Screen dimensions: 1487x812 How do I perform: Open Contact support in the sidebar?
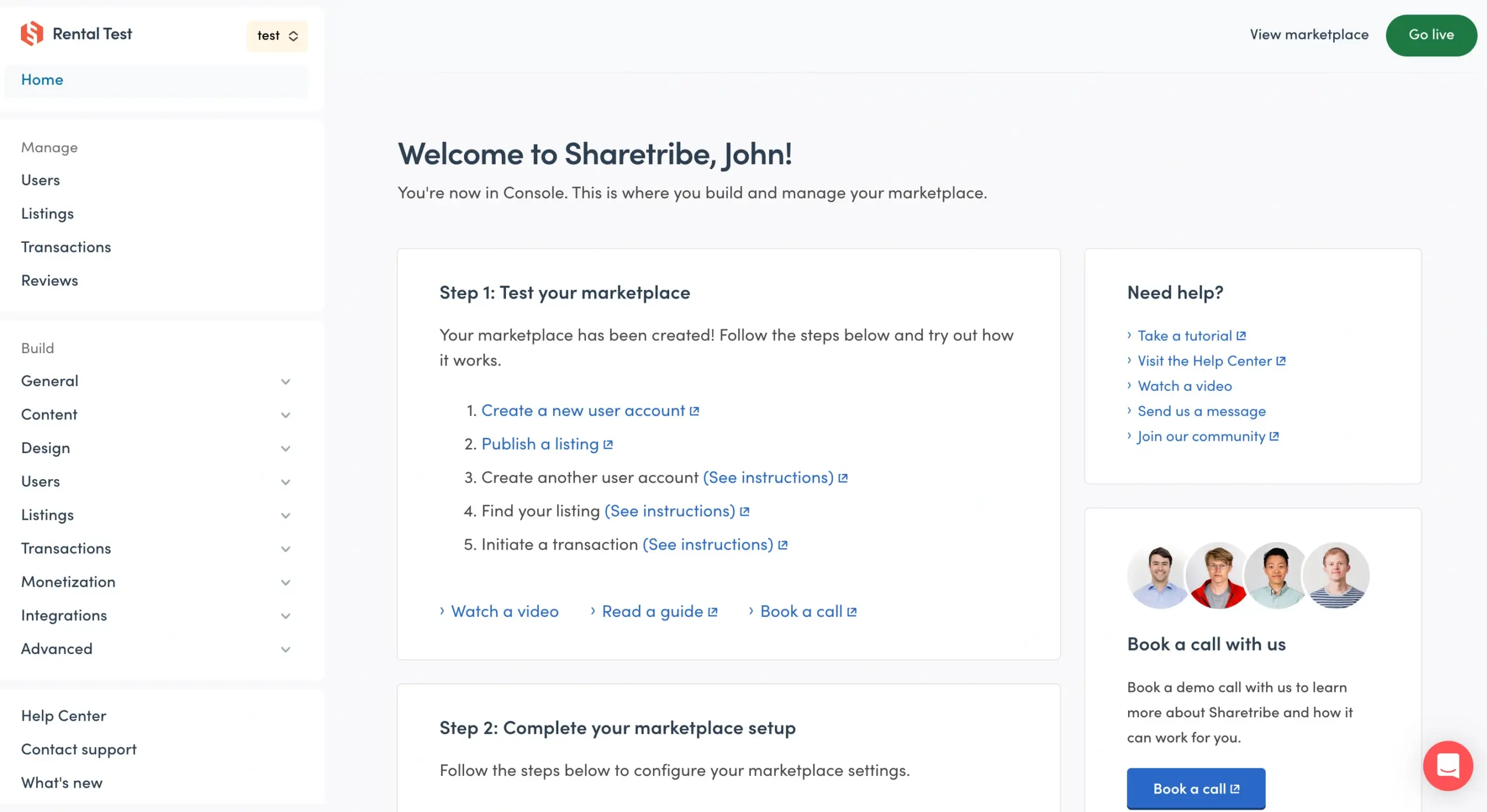78,749
